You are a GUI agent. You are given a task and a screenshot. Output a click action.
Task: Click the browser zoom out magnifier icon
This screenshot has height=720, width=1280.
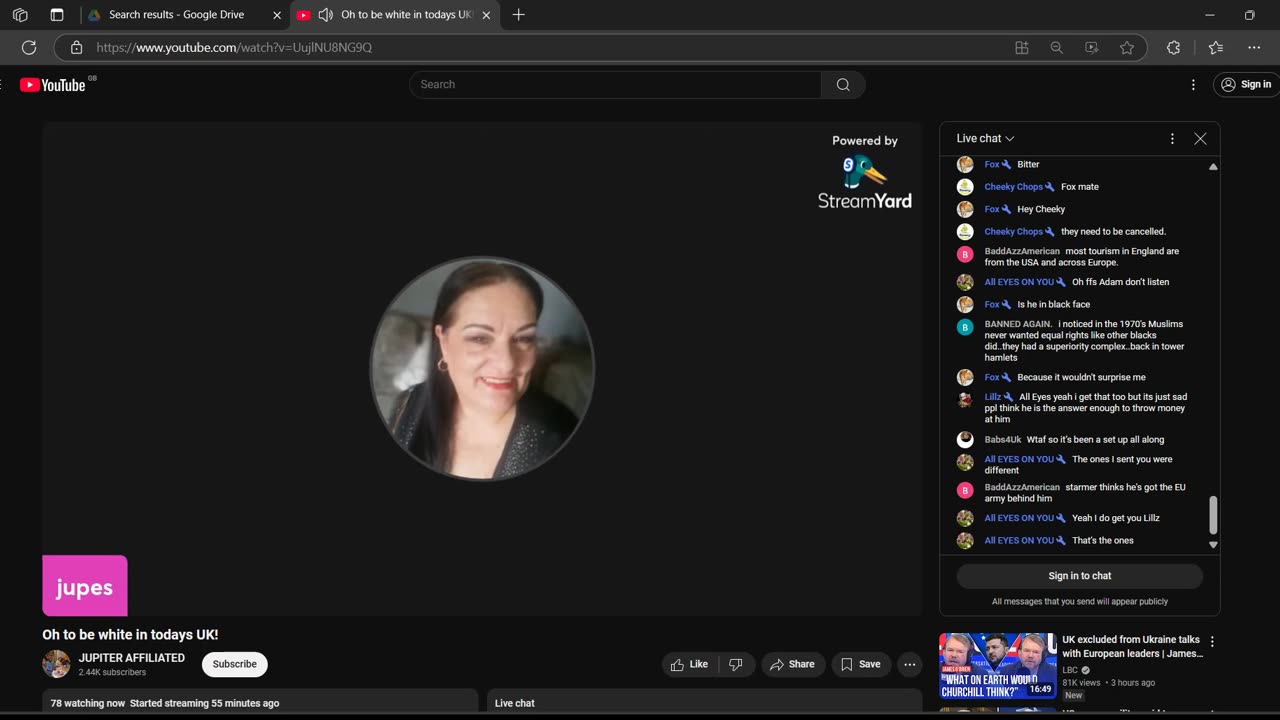click(x=1056, y=47)
